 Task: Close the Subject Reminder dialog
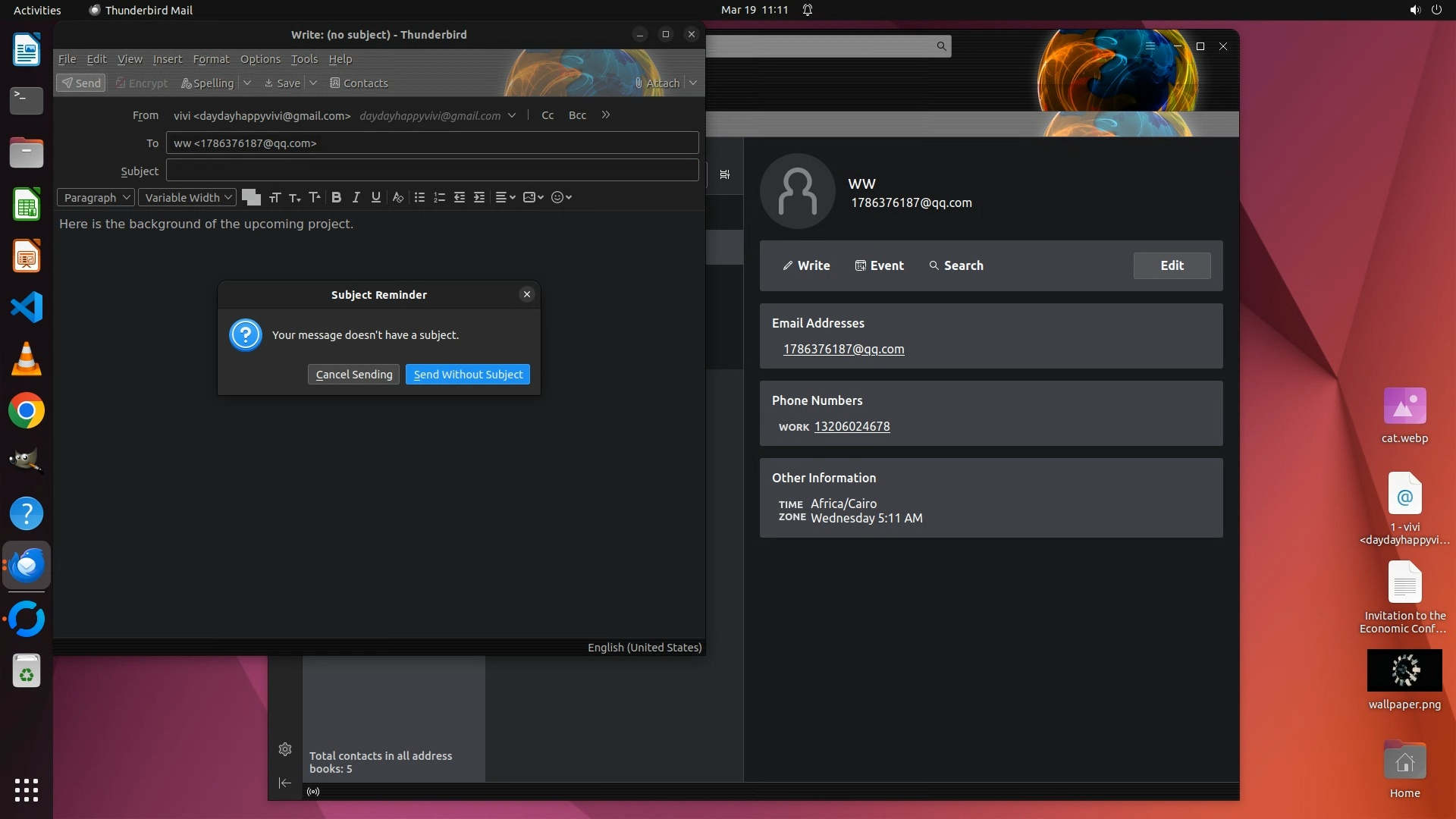527,294
